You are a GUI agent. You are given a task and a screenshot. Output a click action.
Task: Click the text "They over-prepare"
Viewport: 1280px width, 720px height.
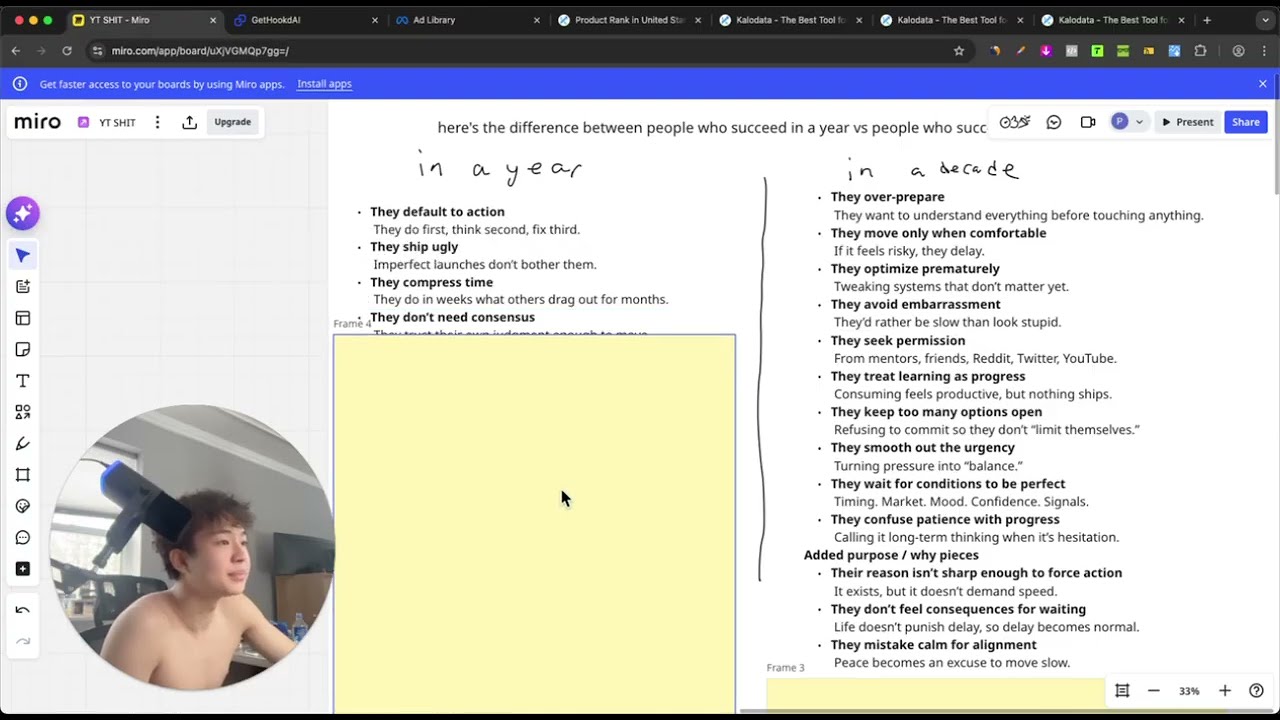887,197
